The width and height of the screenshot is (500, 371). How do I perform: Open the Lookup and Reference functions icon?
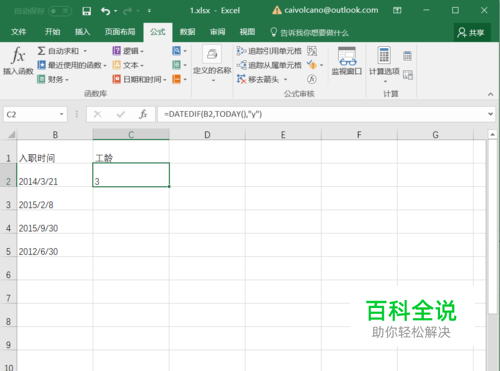pos(179,51)
